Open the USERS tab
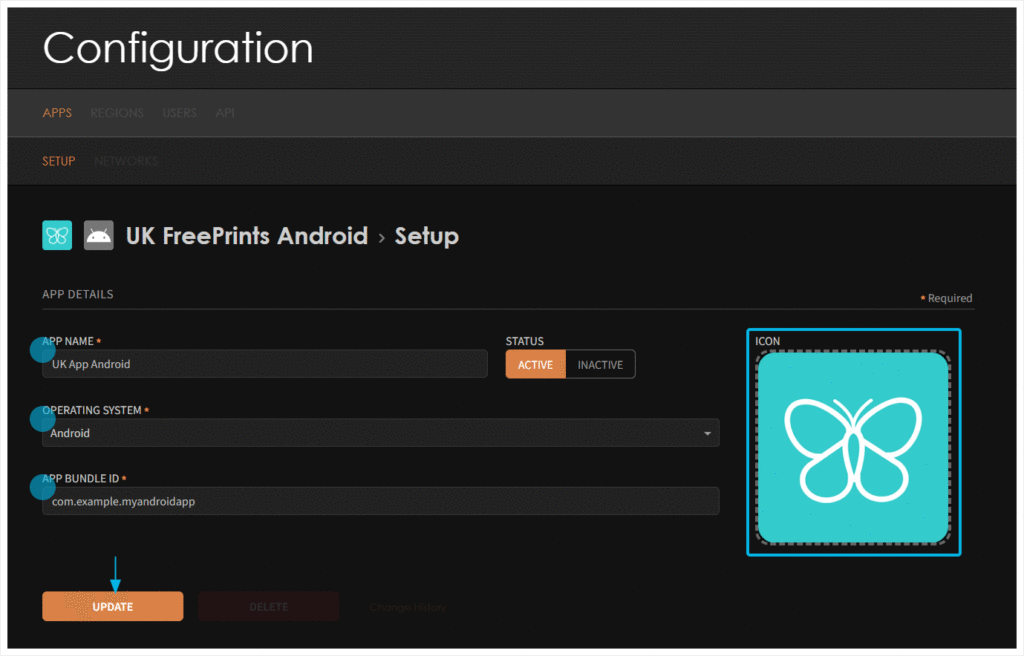1024x656 pixels. (179, 112)
